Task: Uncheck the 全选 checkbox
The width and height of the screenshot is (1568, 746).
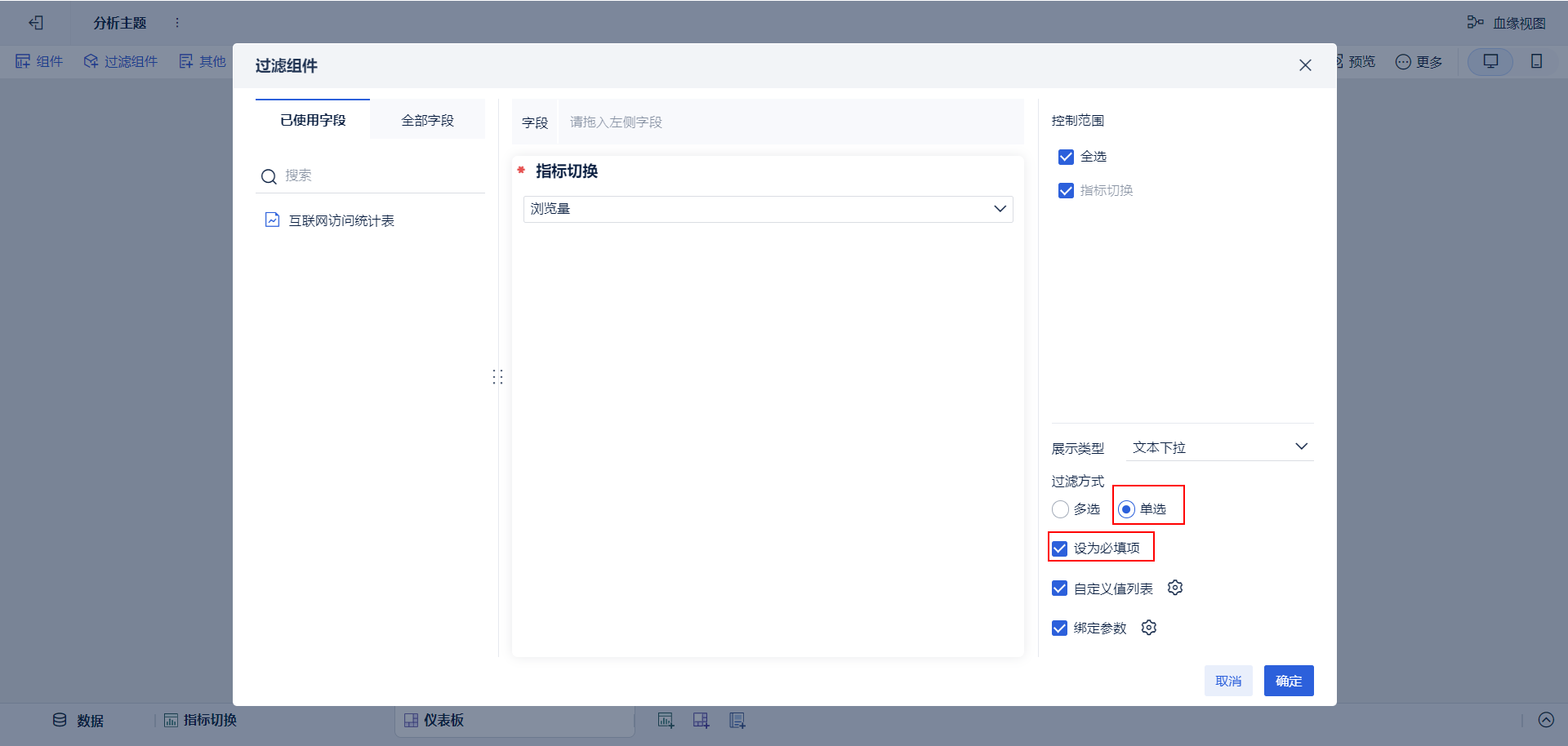Action: [x=1066, y=157]
